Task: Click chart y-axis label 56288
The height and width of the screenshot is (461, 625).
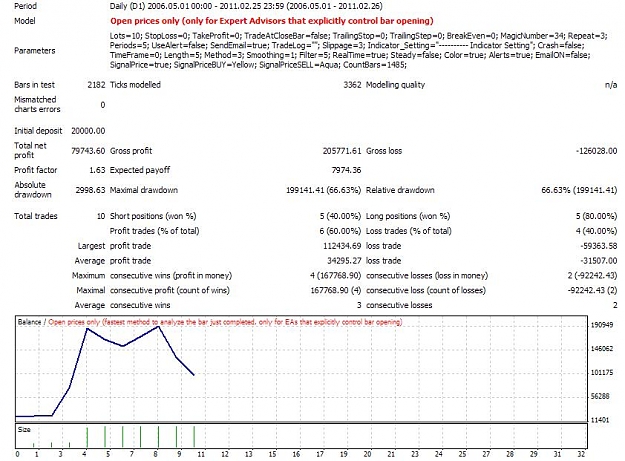Action: tap(600, 396)
